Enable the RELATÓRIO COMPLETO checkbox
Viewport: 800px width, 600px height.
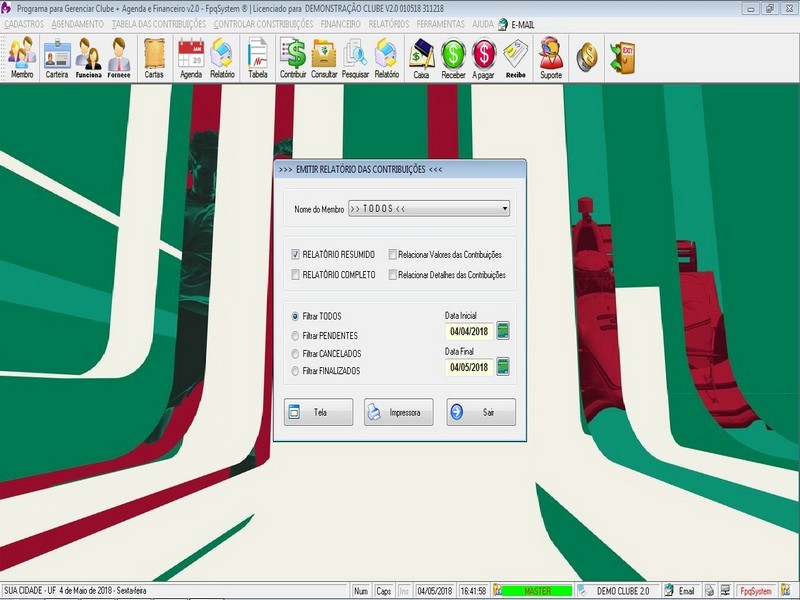tap(295, 274)
